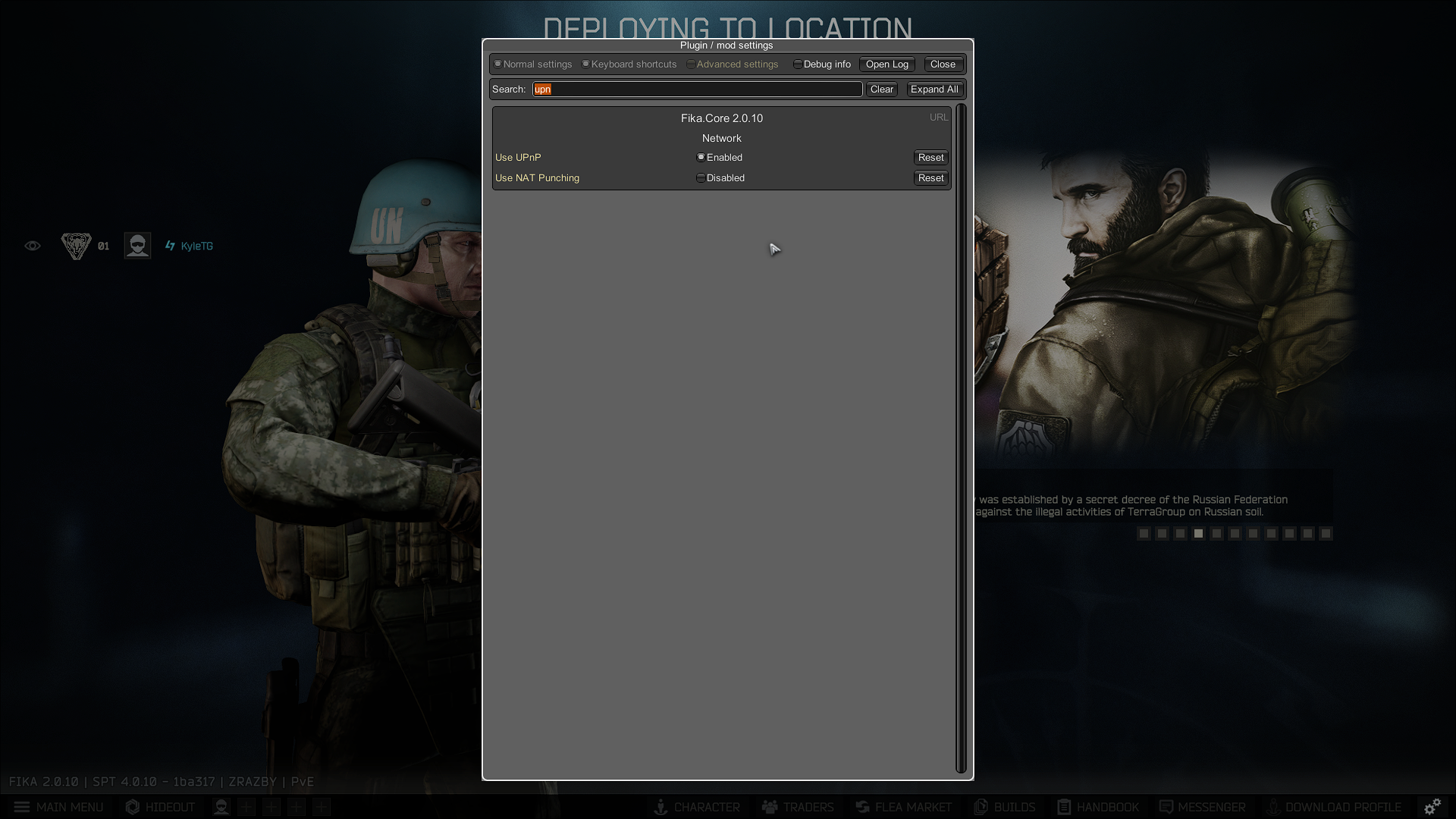The width and height of the screenshot is (1456, 819).
Task: Click the KyleTG player avatar icon
Action: click(137, 246)
